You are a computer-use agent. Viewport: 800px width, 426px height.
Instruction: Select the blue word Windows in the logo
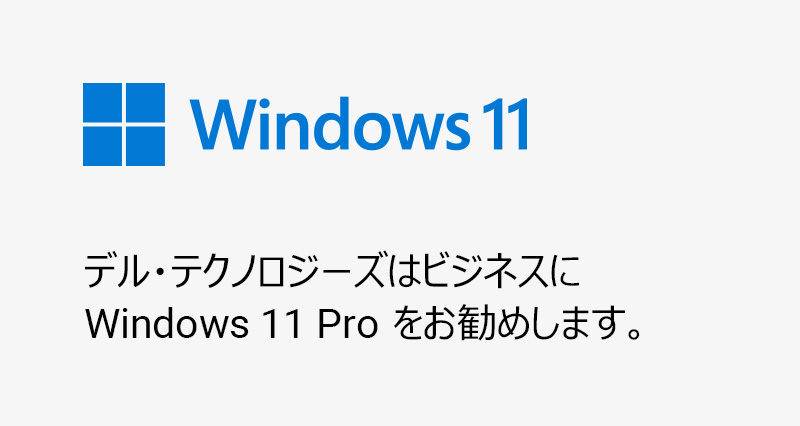(330, 123)
